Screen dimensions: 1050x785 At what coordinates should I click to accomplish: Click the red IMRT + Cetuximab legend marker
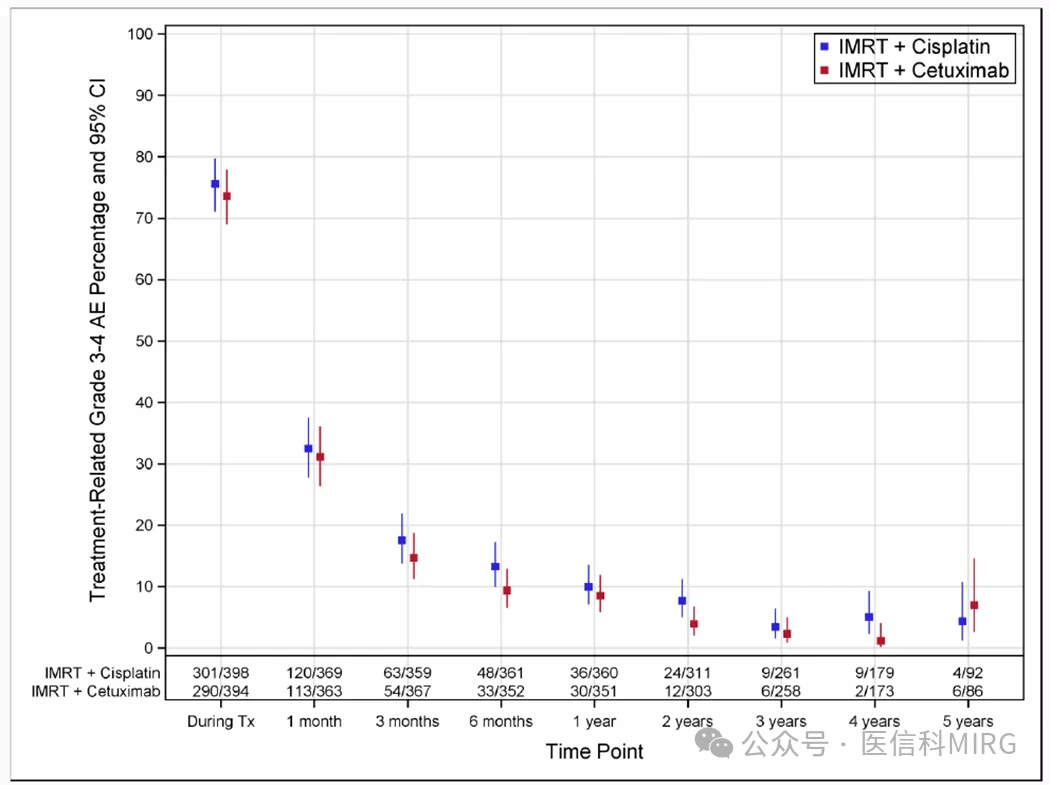click(x=824, y=70)
